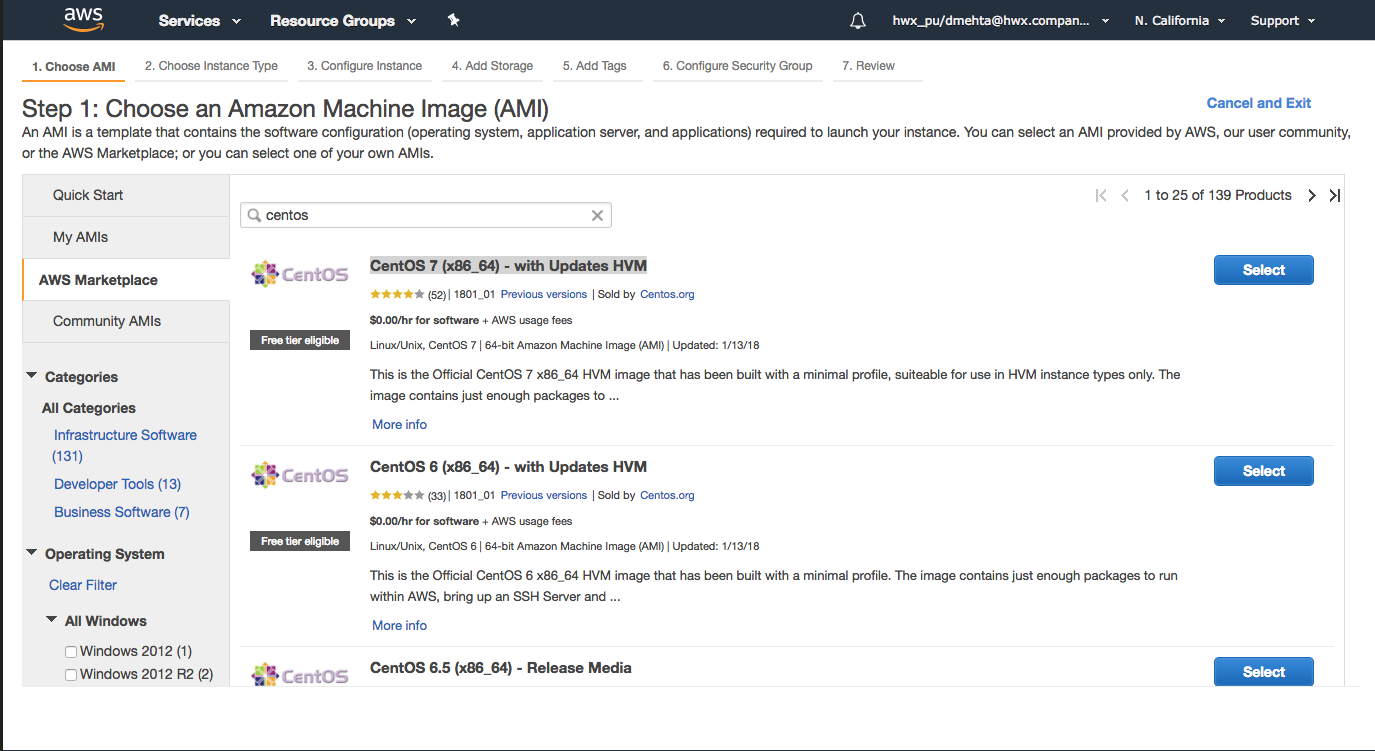The image size is (1375, 751).
Task: Open the notifications bell
Action: pyautogui.click(x=857, y=20)
